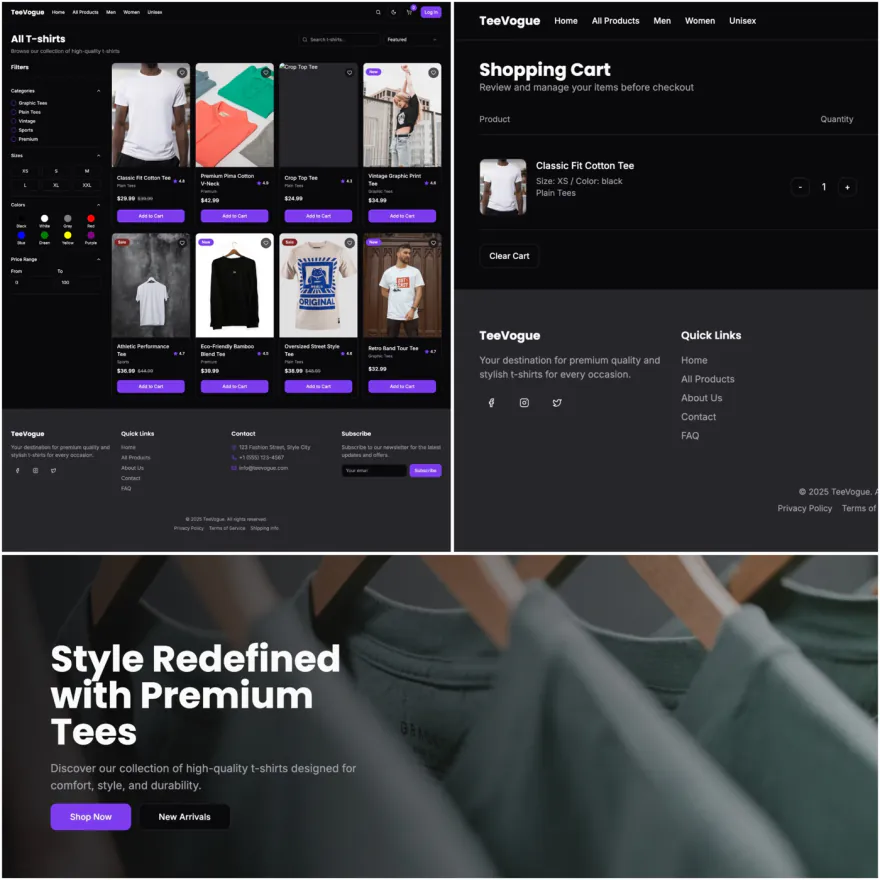880x880 pixels.
Task: Favorite the Classic Fit Cotton Tee heart icon
Action: pos(182,72)
